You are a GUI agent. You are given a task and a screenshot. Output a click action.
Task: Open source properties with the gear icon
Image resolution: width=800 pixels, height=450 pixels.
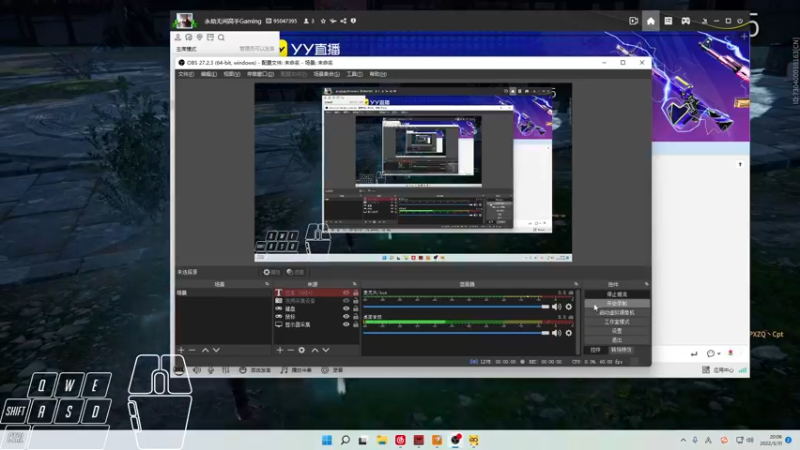pos(302,350)
